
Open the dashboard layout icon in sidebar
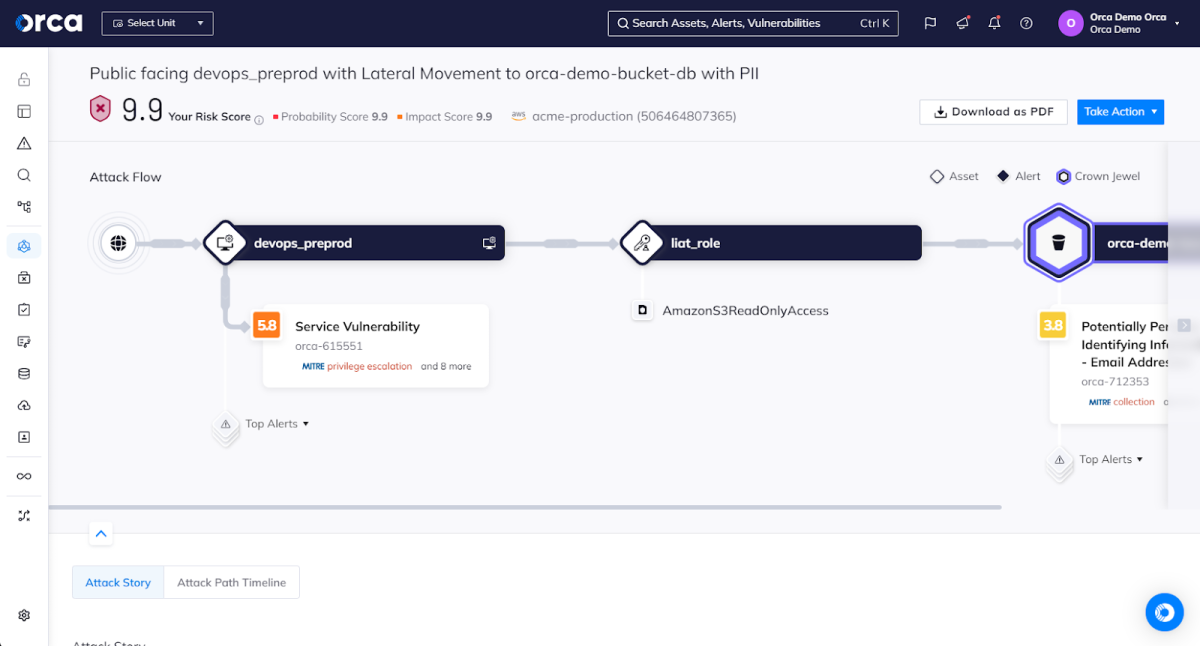click(x=24, y=112)
